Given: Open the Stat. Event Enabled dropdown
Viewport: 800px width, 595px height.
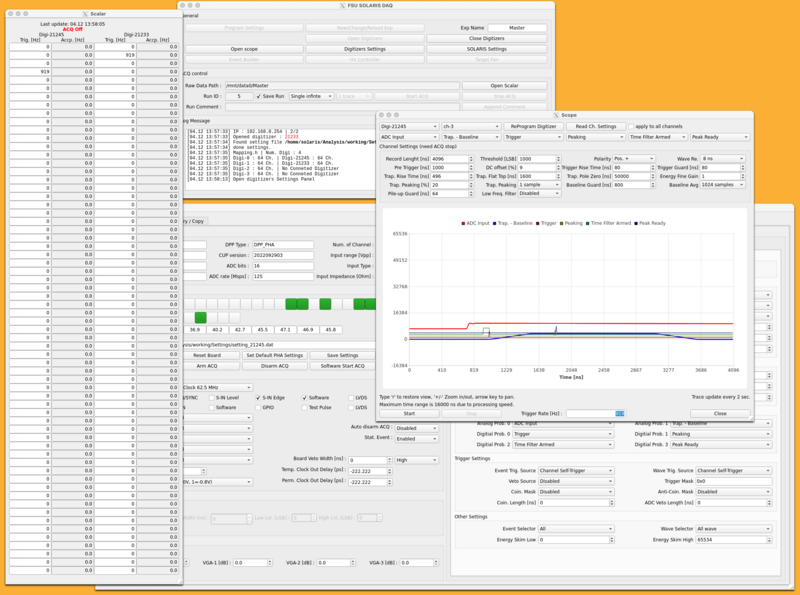Looking at the screenshot, I should 416,439.
